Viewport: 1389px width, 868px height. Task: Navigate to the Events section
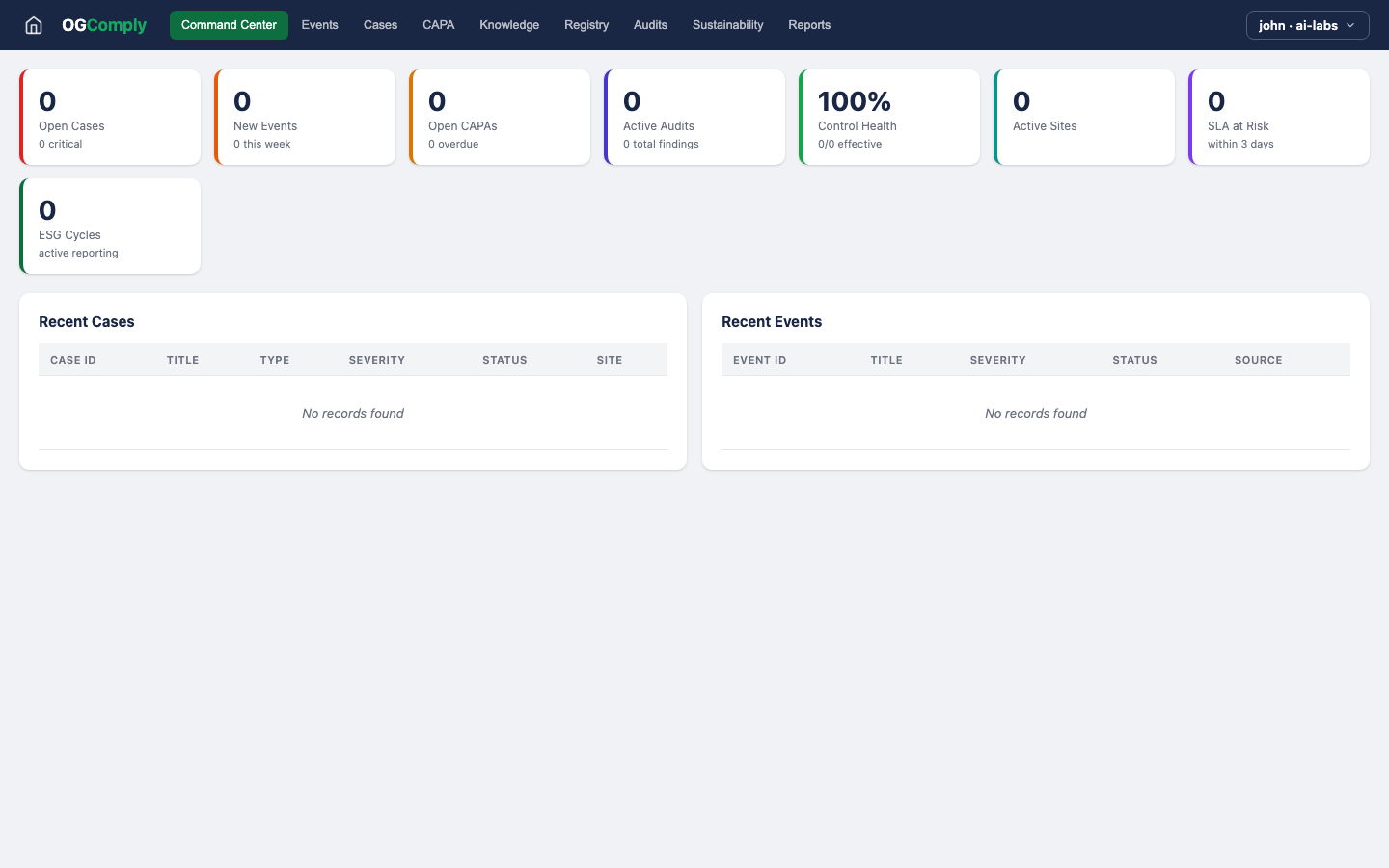(x=319, y=25)
